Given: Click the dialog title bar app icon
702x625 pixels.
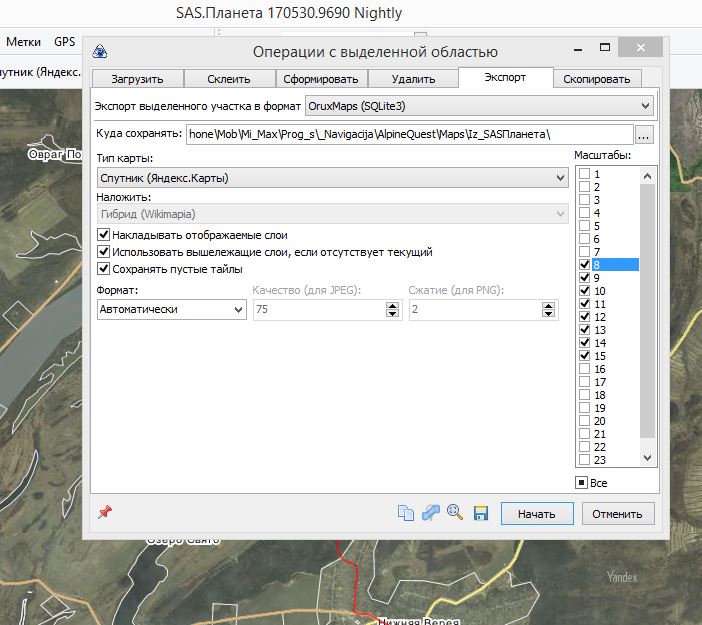Looking at the screenshot, I should click(x=100, y=52).
